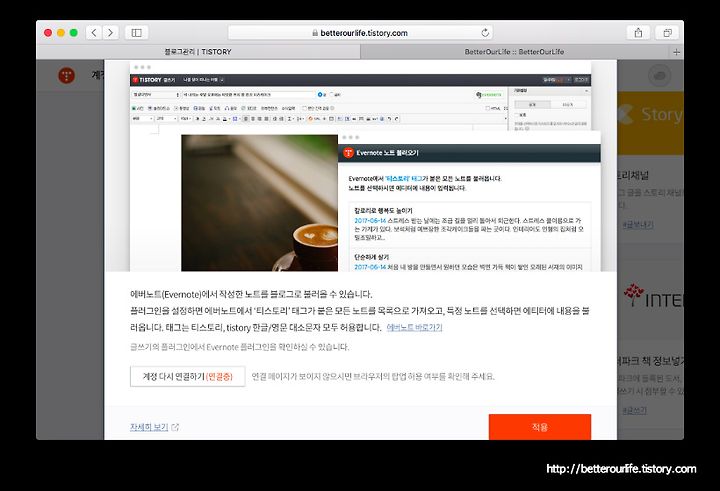Toggle the Safari sidebar button
This screenshot has height=491, width=720.
136,33
